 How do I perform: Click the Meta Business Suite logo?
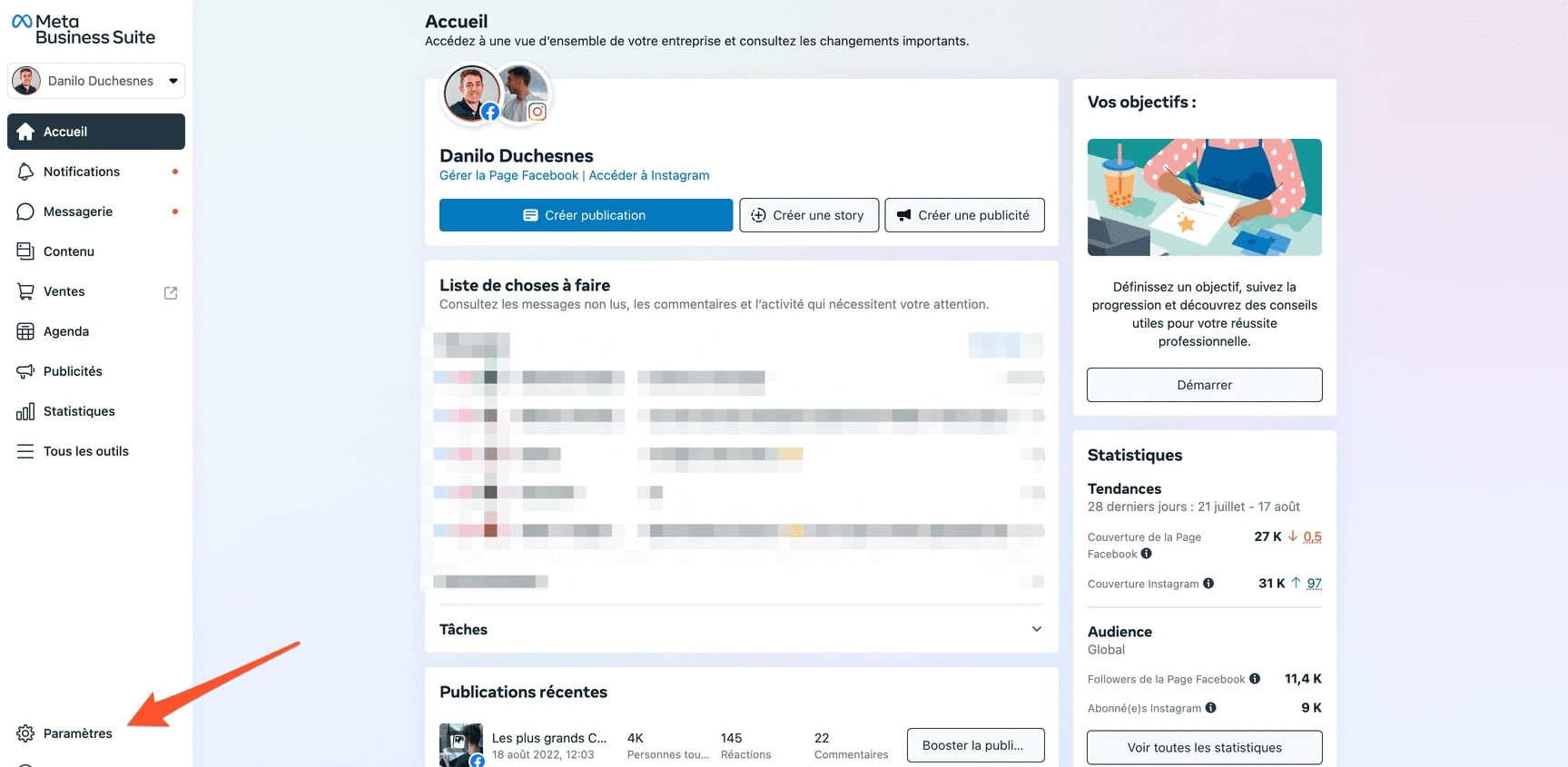83,29
